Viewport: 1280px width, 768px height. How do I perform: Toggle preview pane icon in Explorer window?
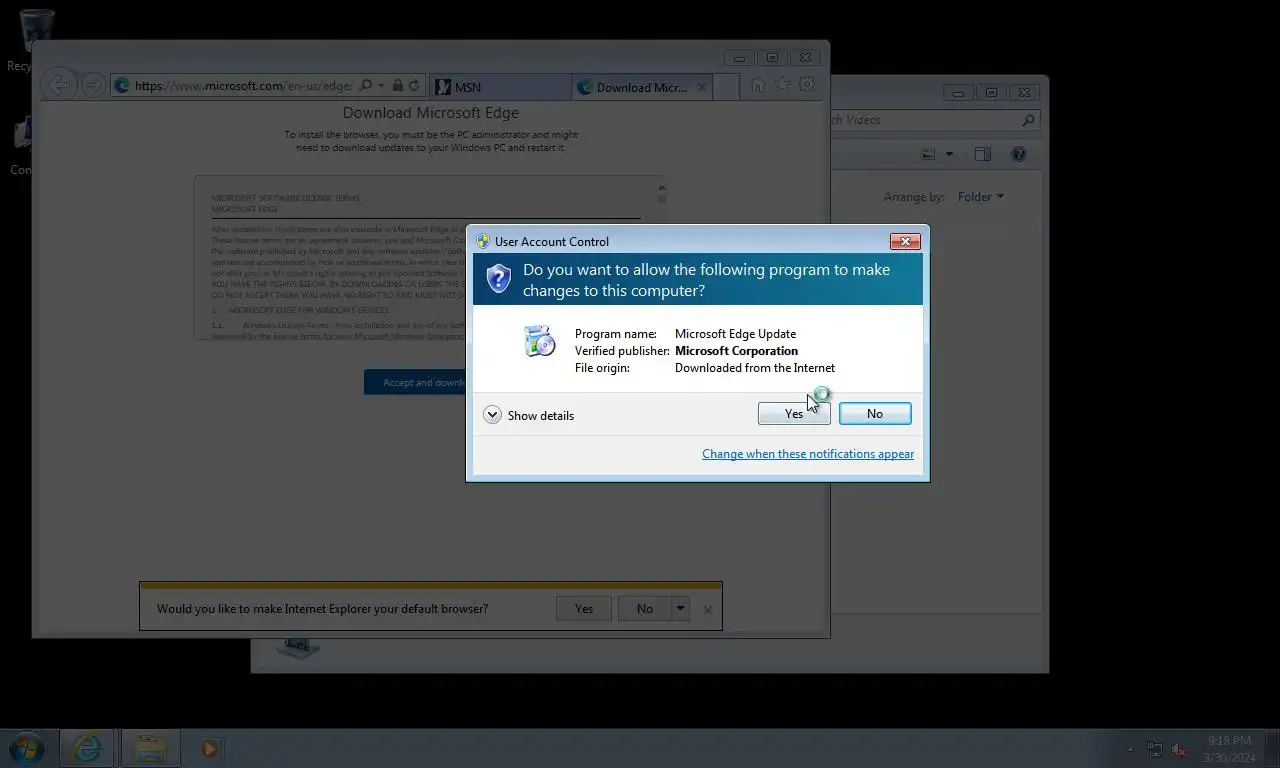[983, 154]
